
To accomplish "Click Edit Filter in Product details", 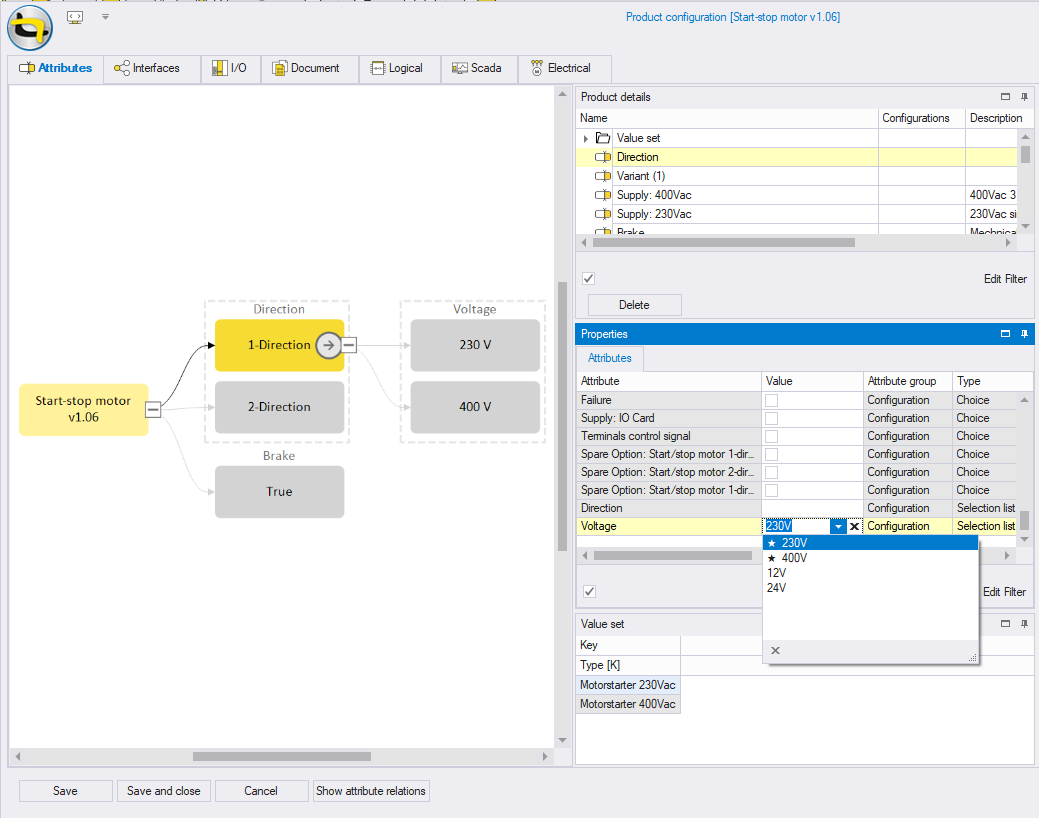I will click(x=1005, y=279).
